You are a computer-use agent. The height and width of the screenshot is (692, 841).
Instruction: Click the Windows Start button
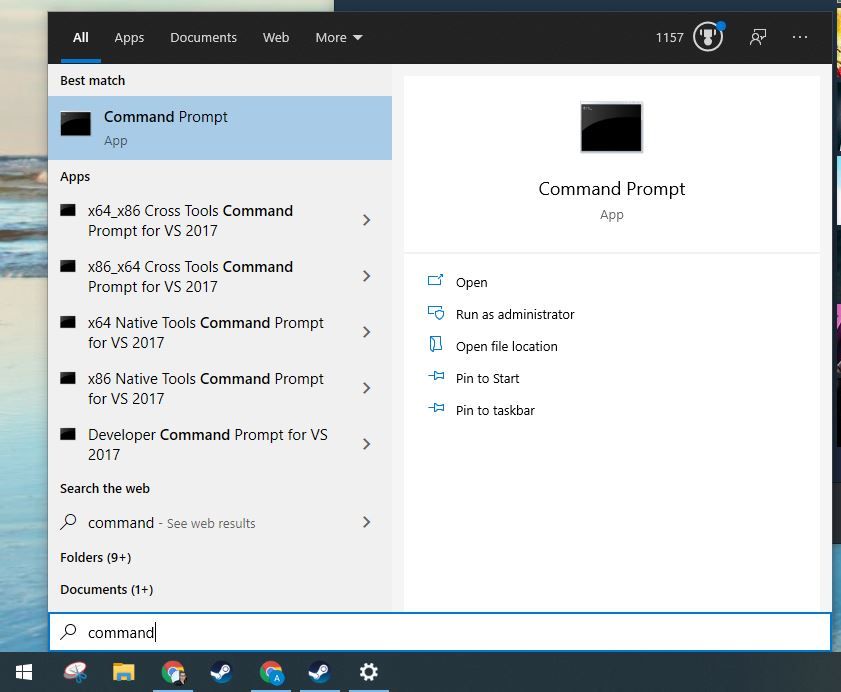[23, 672]
